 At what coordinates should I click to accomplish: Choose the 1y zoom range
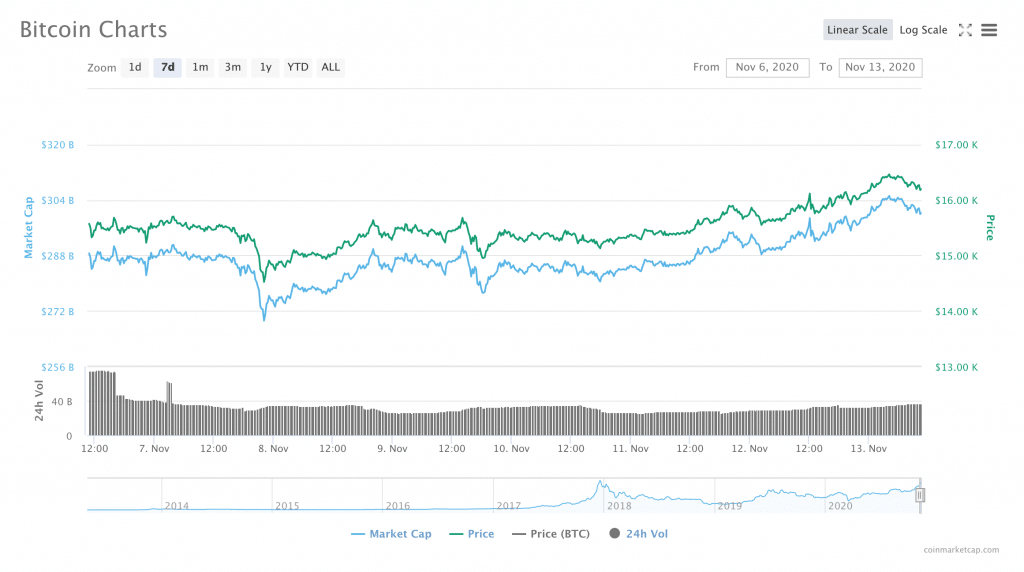[x=265, y=67]
